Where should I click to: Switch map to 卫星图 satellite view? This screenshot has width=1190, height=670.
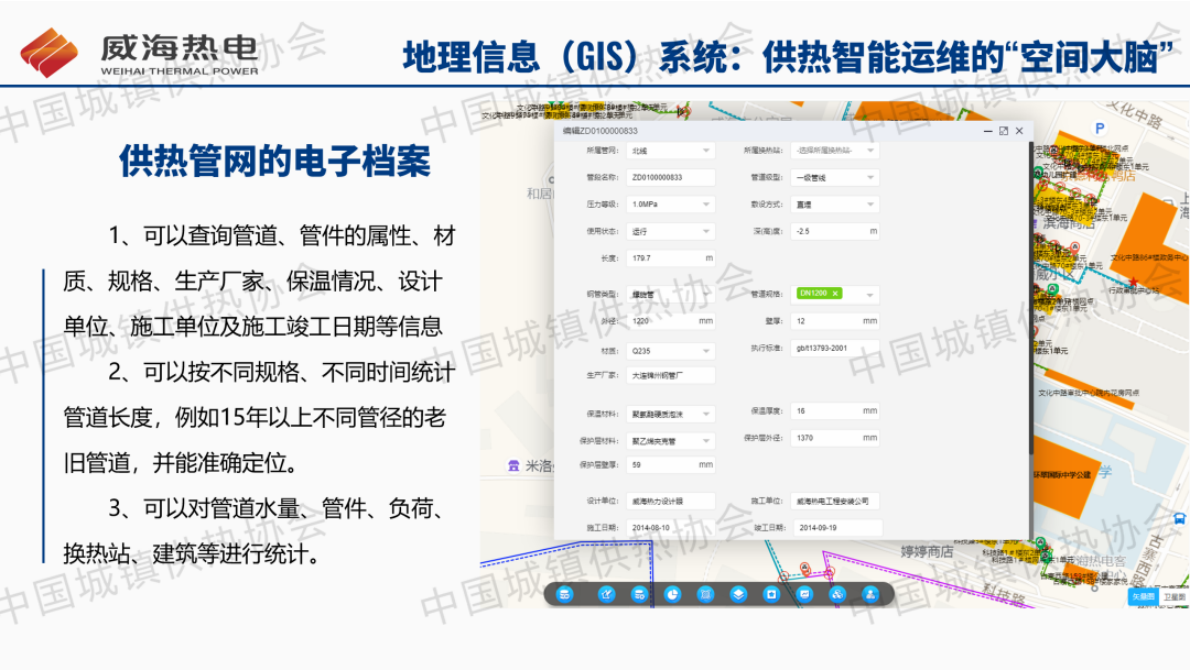click(1174, 596)
